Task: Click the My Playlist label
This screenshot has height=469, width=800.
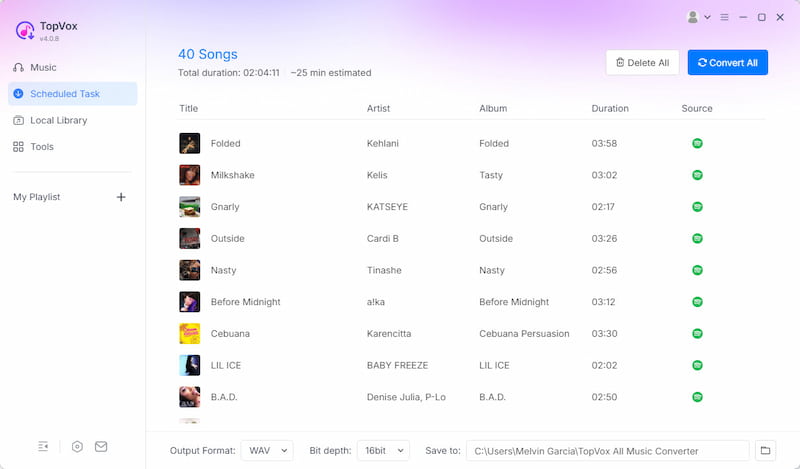Action: click(x=37, y=197)
